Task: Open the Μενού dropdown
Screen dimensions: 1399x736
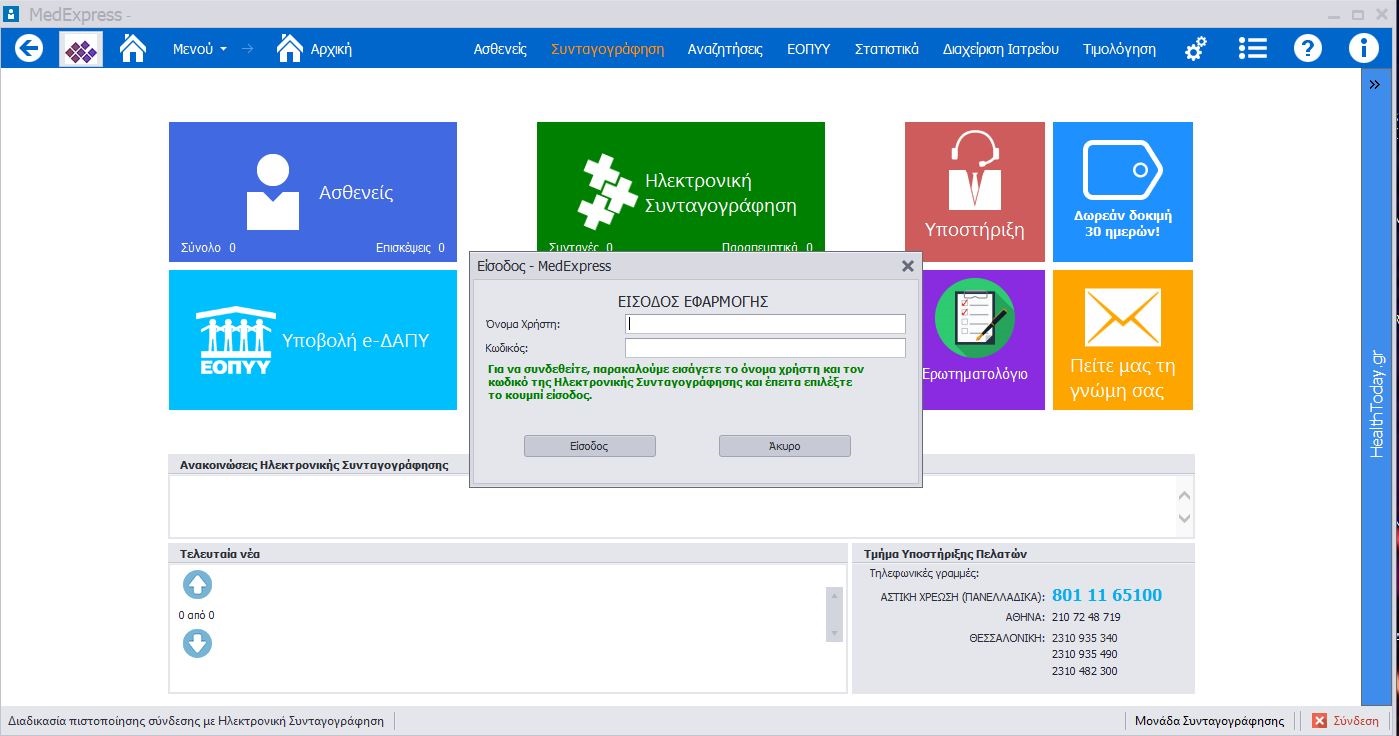Action: (x=200, y=49)
